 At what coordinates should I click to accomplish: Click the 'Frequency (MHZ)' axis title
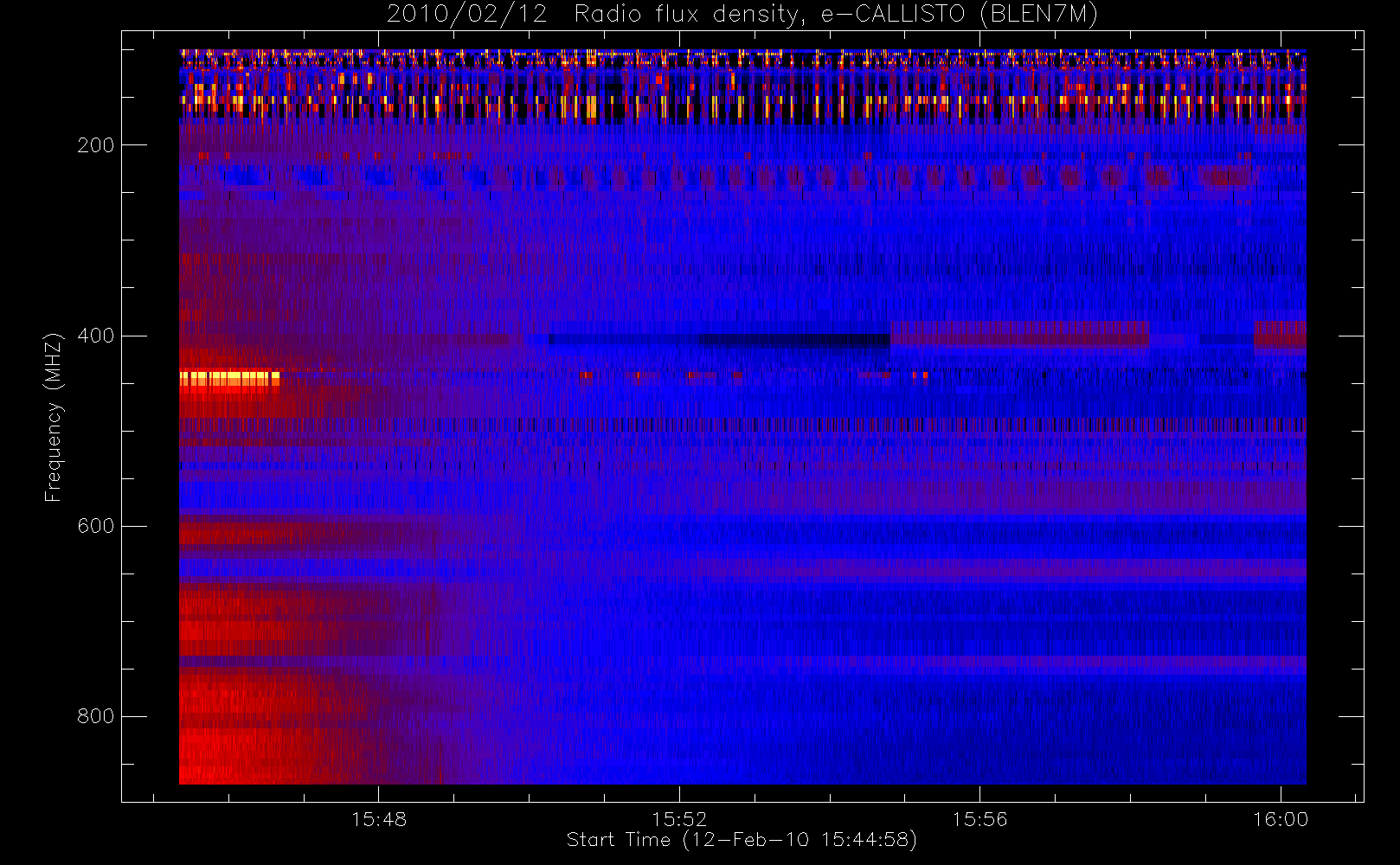pyautogui.click(x=54, y=417)
